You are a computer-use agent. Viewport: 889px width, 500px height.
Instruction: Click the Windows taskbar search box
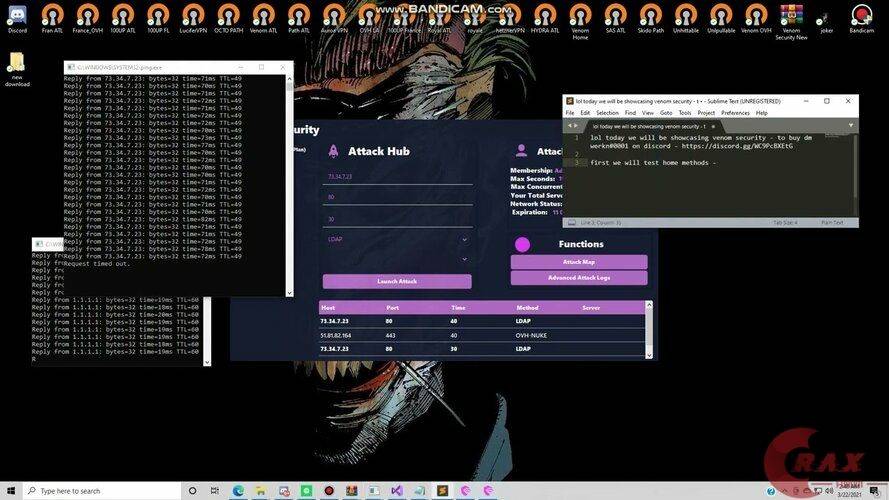(x=102, y=490)
